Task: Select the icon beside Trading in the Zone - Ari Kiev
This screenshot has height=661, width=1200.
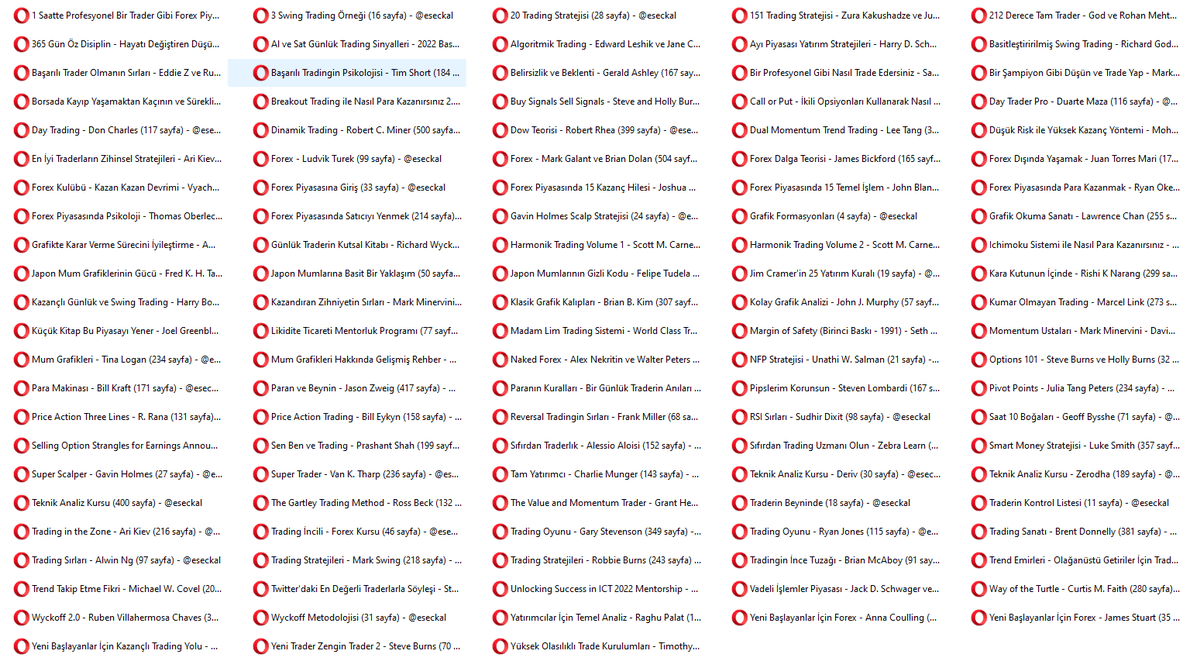Action: point(21,532)
